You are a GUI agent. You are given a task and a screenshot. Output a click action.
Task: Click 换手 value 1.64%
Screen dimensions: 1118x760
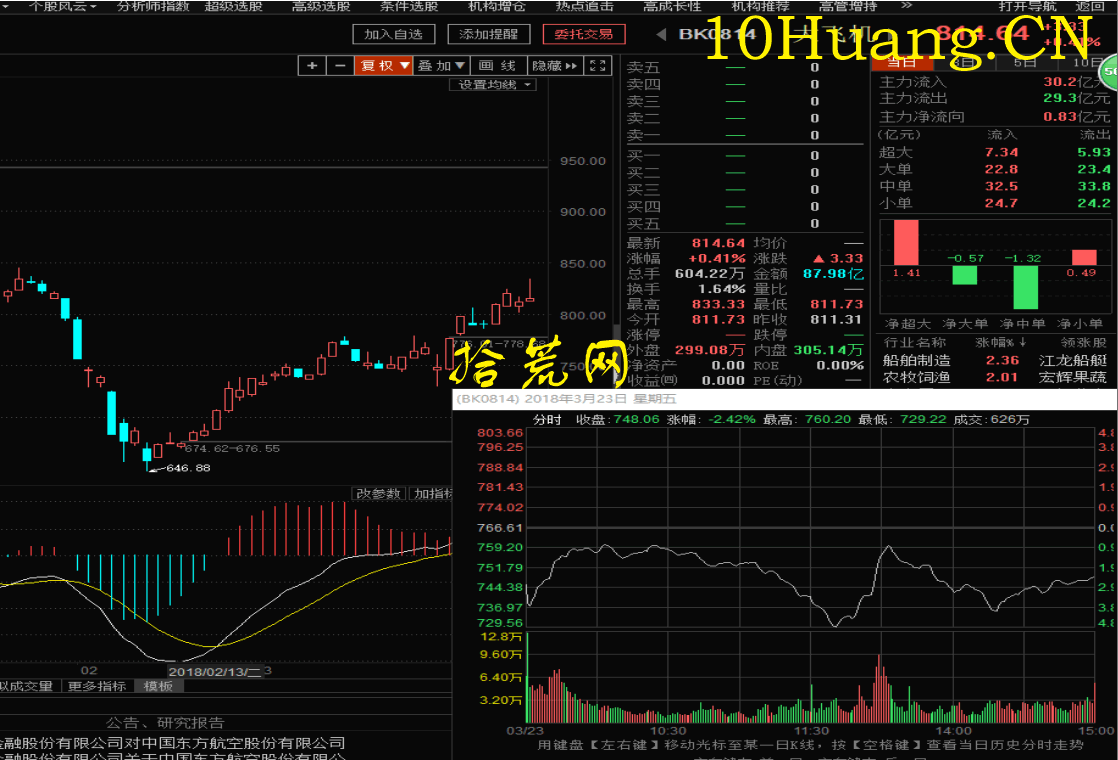click(722, 289)
